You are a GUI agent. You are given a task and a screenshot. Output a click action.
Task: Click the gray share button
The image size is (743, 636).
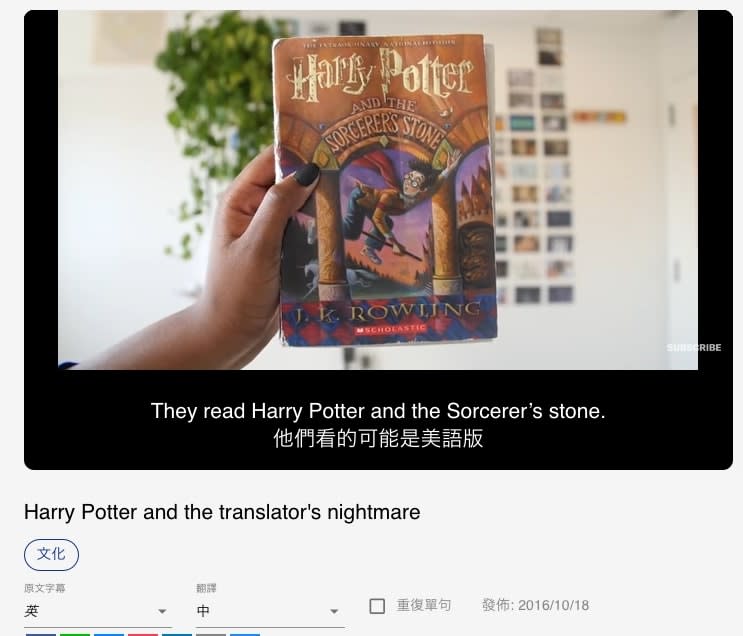[x=211, y=635]
